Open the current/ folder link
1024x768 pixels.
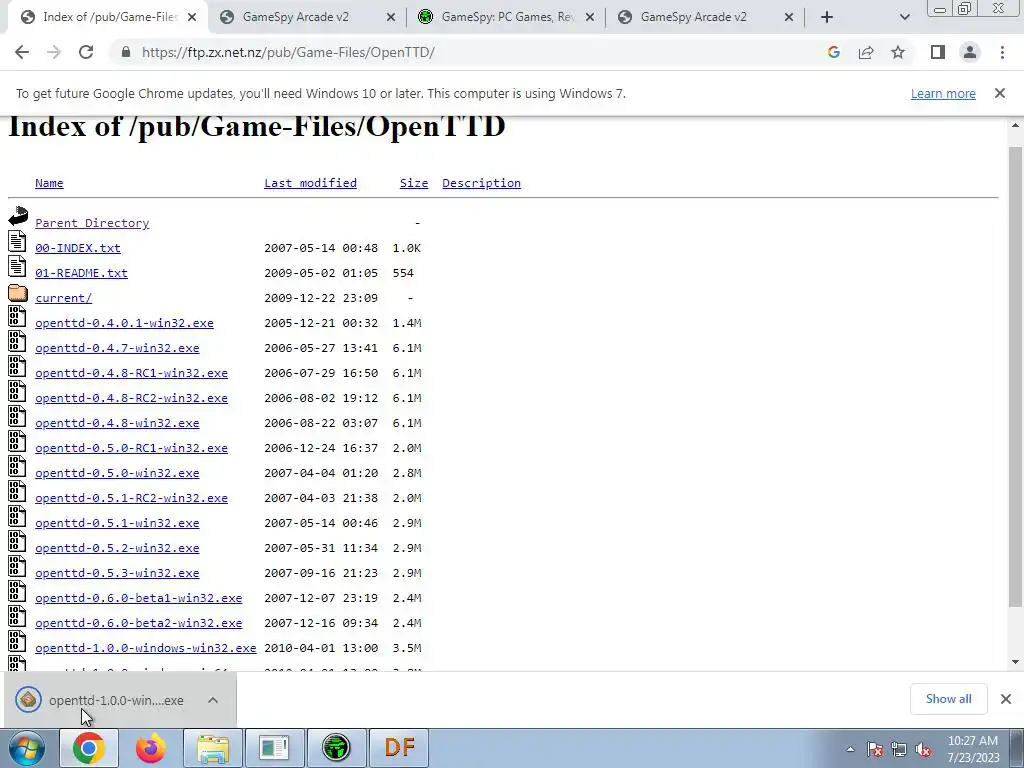click(x=63, y=298)
